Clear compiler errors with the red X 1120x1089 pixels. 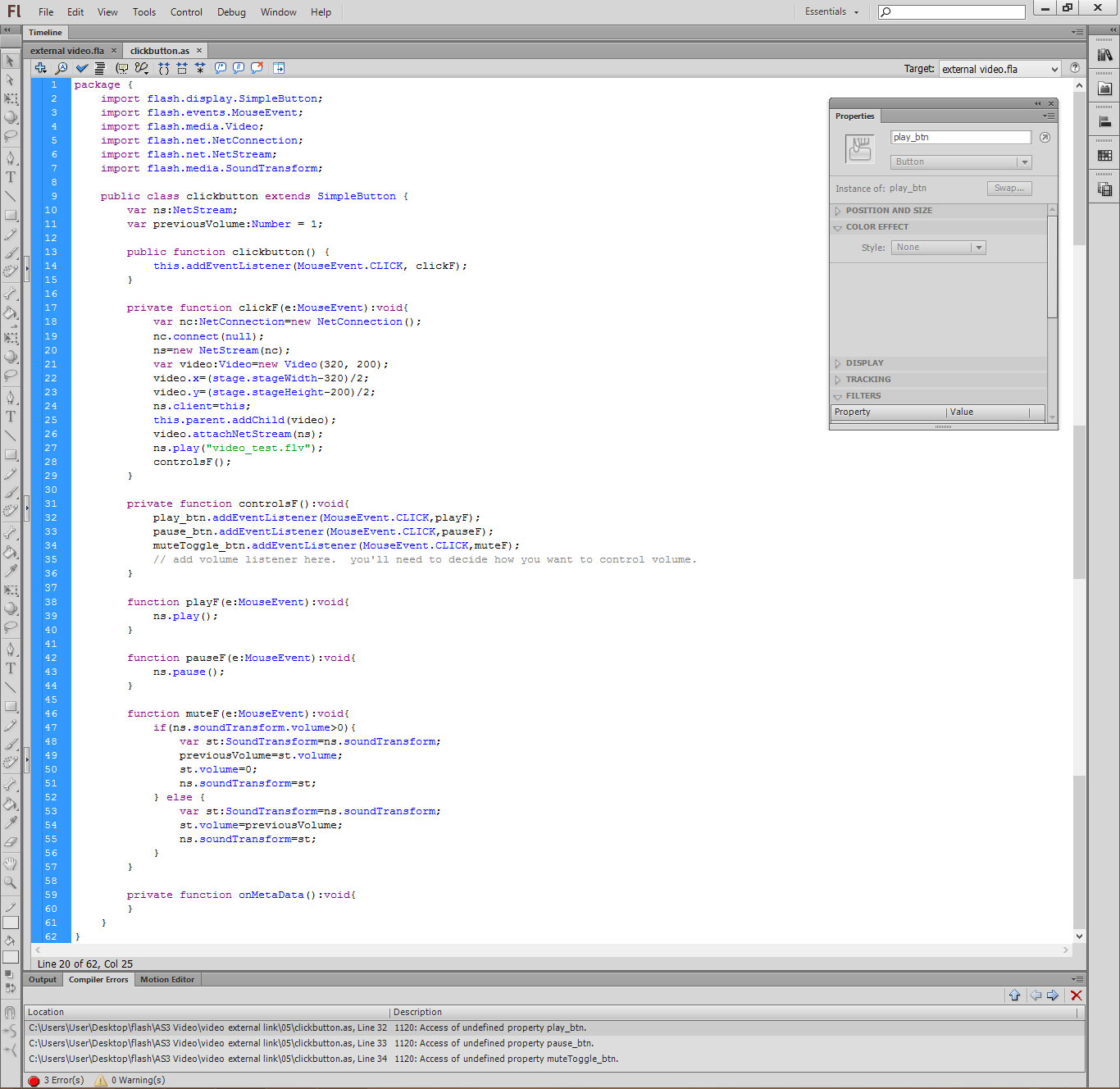1077,996
